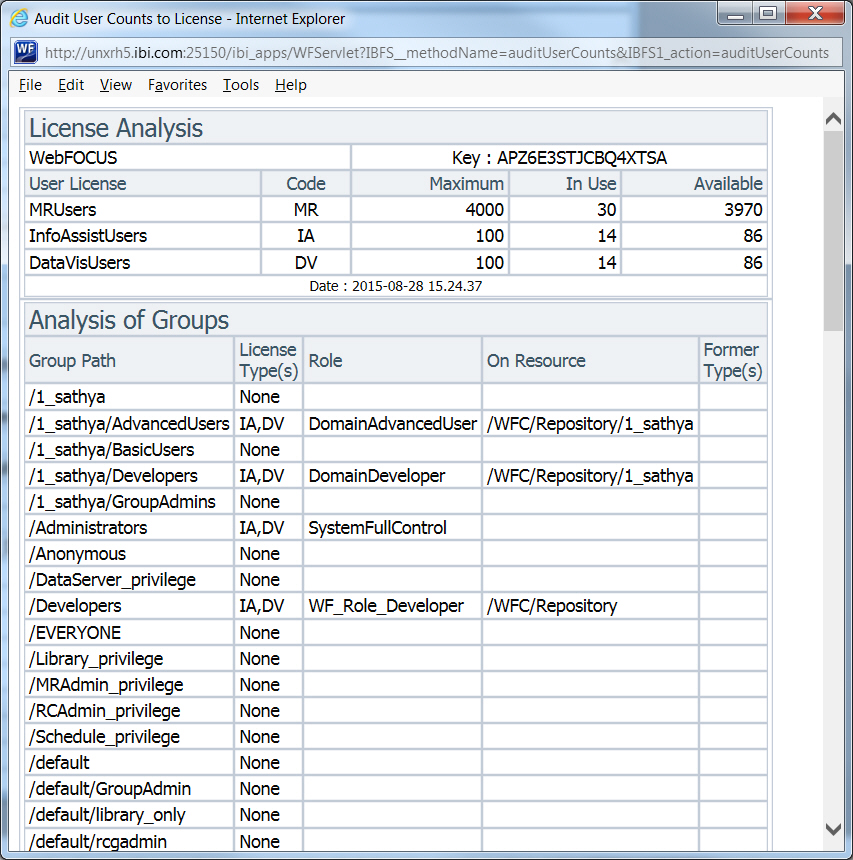
Task: Click the date 2015-08-28 15.24.37 line
Action: click(396, 286)
